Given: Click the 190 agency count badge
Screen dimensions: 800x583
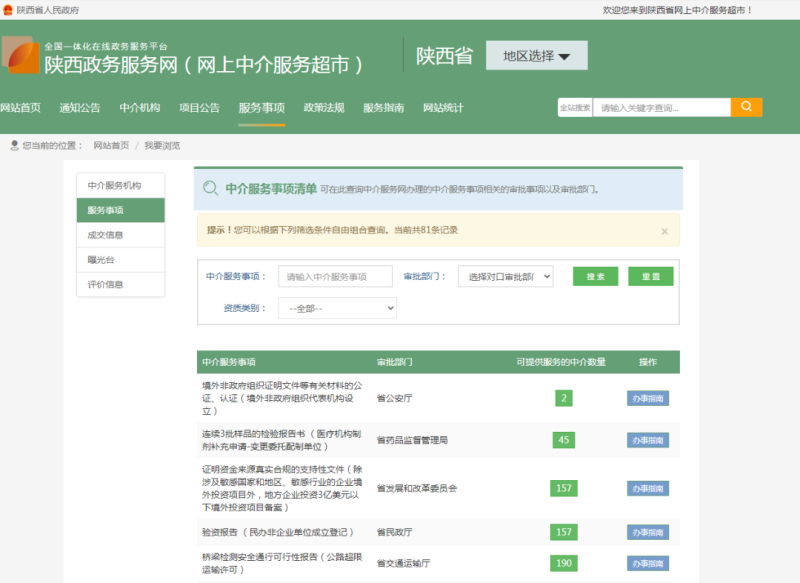Looking at the screenshot, I should tap(564, 563).
